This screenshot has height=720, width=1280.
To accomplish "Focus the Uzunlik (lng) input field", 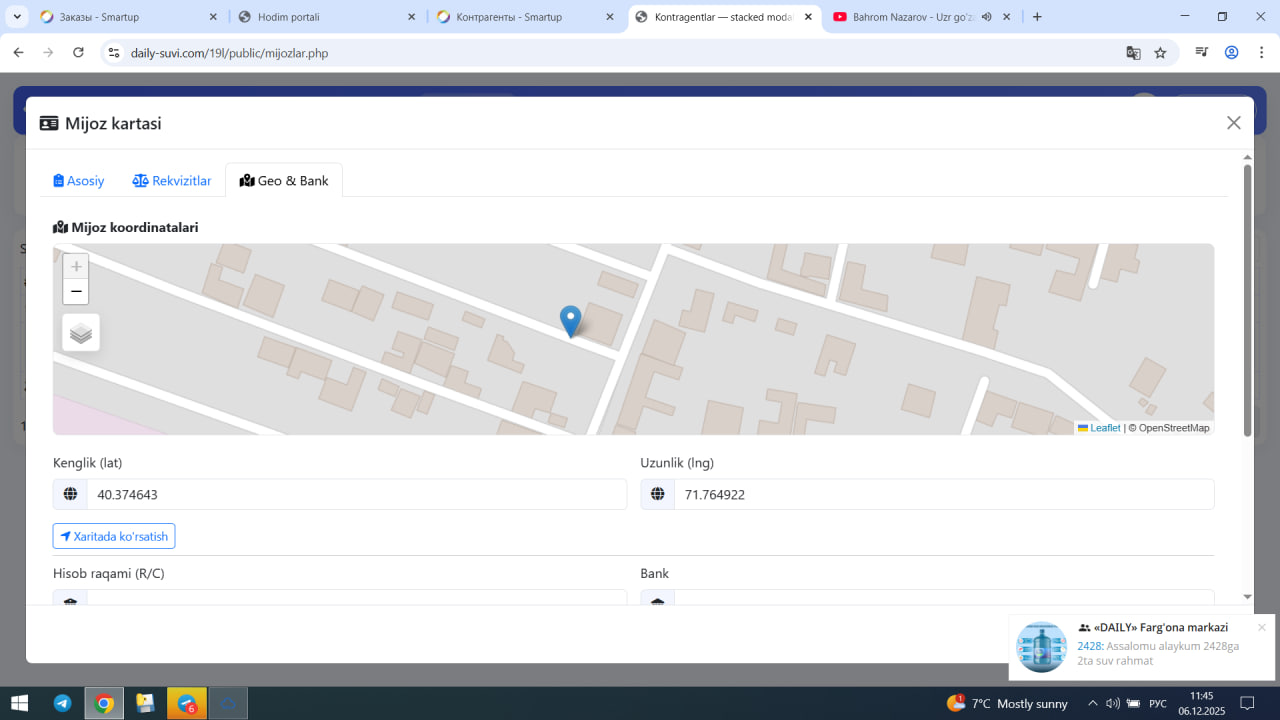I will point(944,494).
